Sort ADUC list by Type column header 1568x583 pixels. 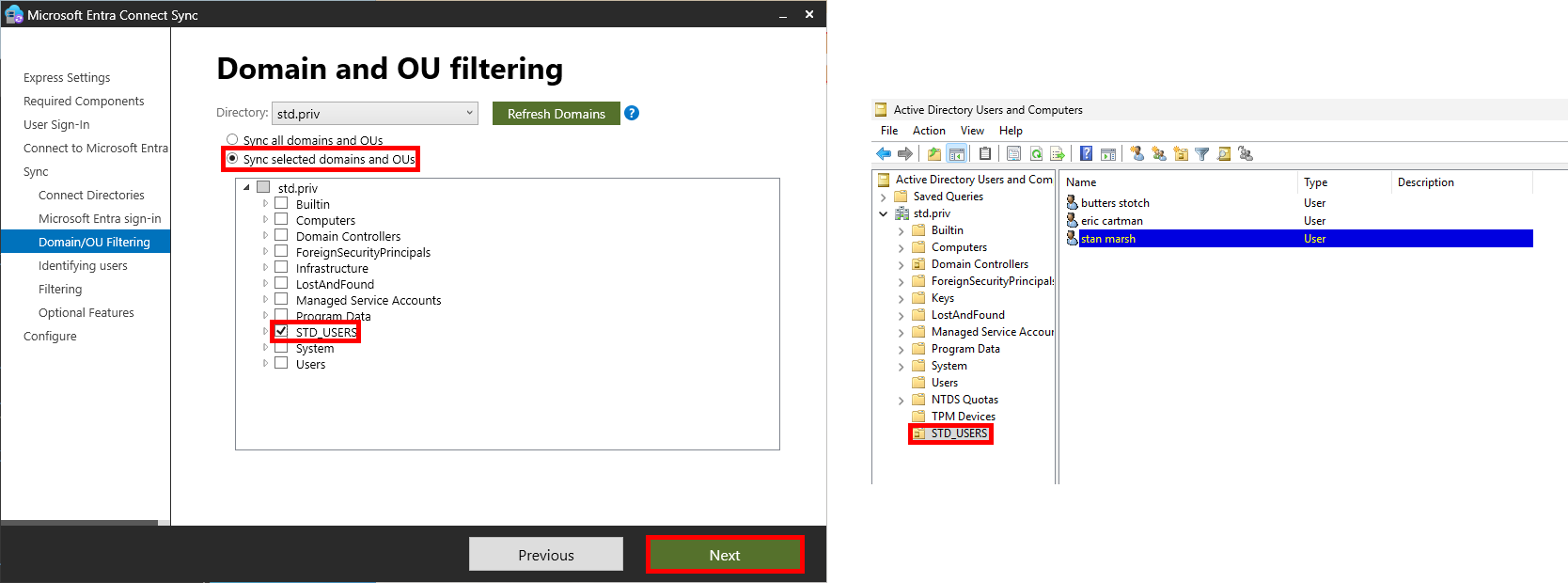1344,182
